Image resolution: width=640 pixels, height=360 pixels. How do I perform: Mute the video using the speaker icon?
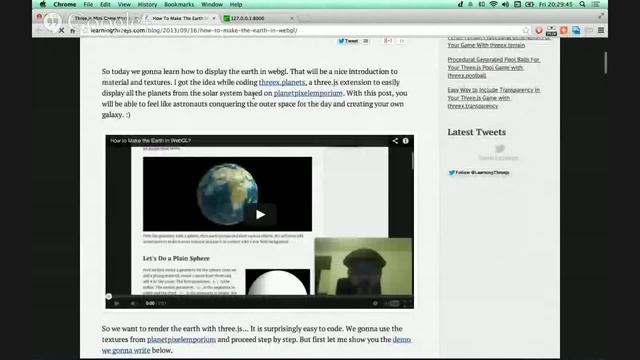133,303
